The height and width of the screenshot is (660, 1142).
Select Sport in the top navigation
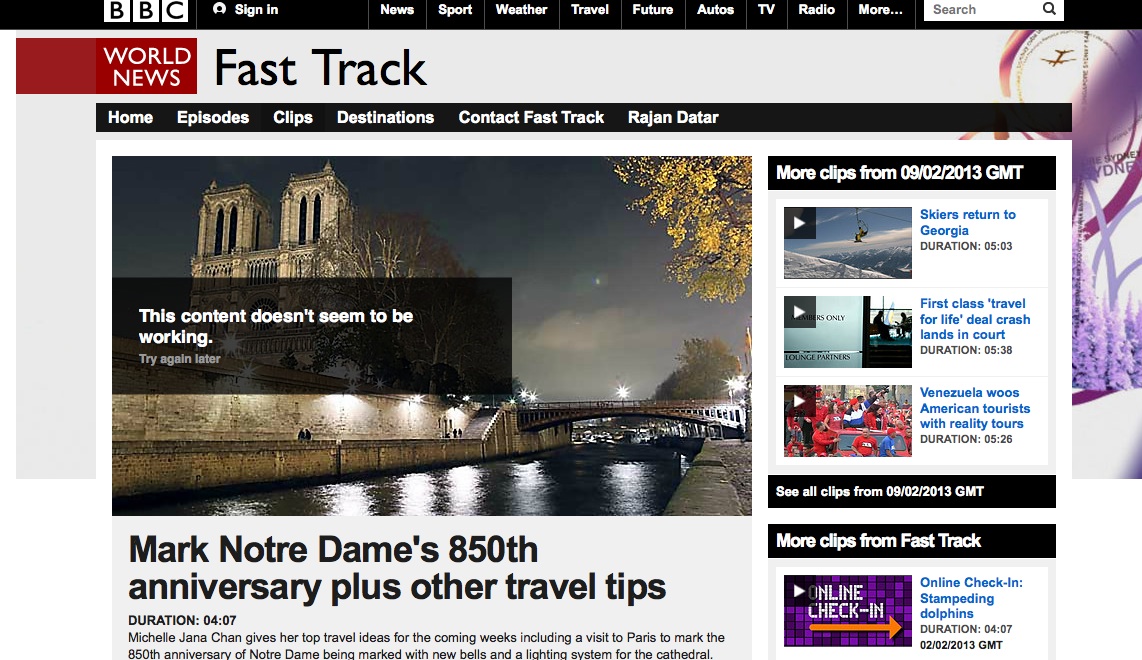[455, 10]
